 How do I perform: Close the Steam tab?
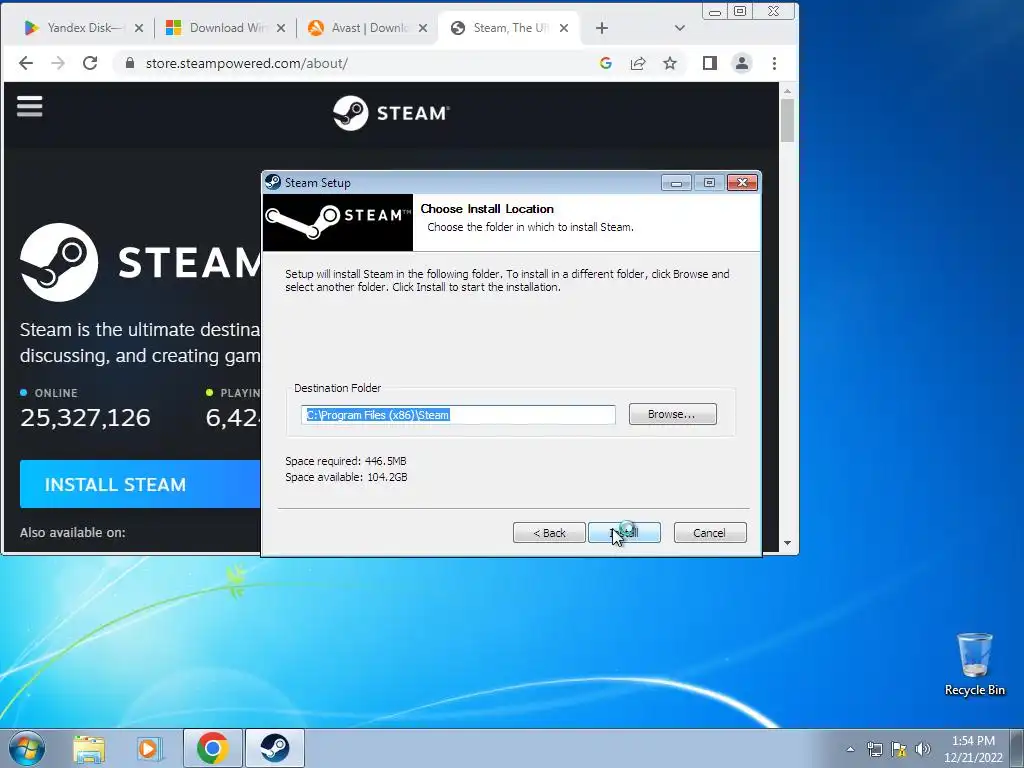tap(564, 28)
